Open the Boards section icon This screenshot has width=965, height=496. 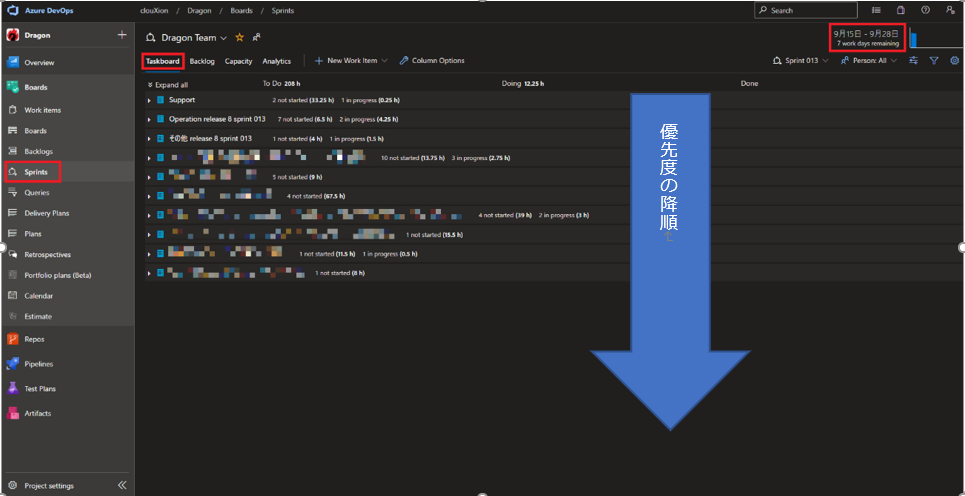point(12,87)
